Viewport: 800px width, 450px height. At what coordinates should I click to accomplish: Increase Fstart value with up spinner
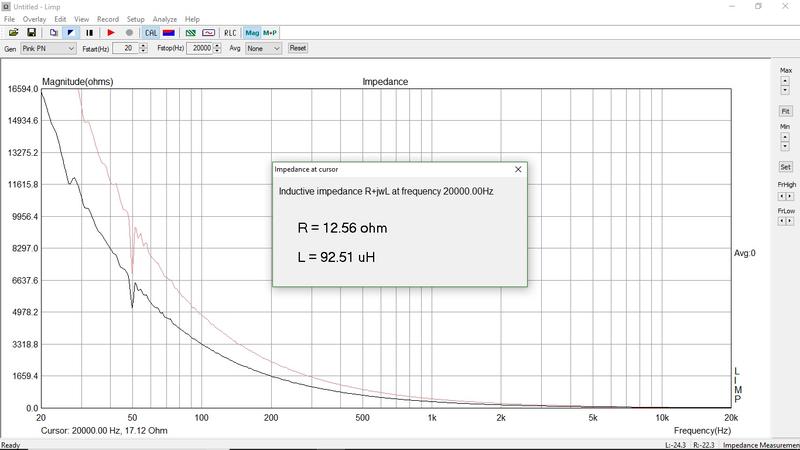(140, 45)
